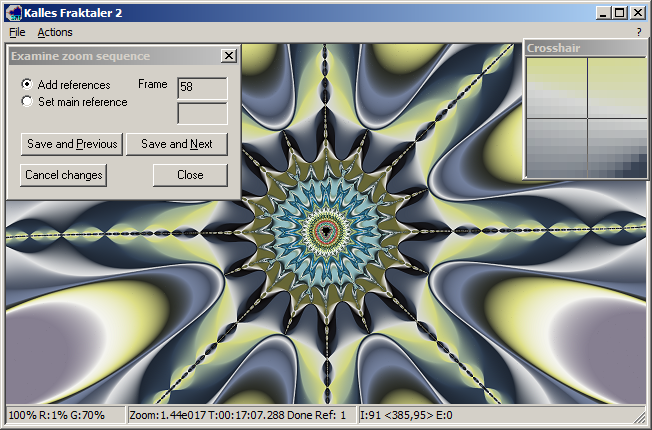Select the Add references radio option
Screen dimensions: 652x430
(27, 85)
